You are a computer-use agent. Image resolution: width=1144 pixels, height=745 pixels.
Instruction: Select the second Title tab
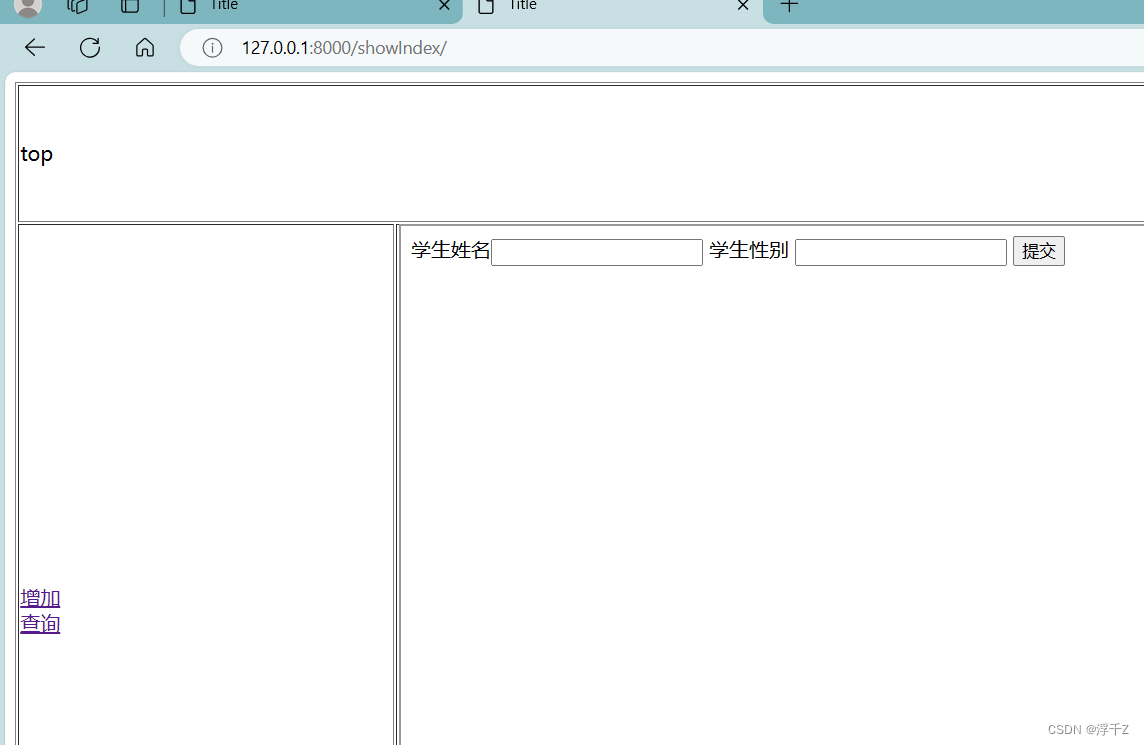[x=613, y=7]
